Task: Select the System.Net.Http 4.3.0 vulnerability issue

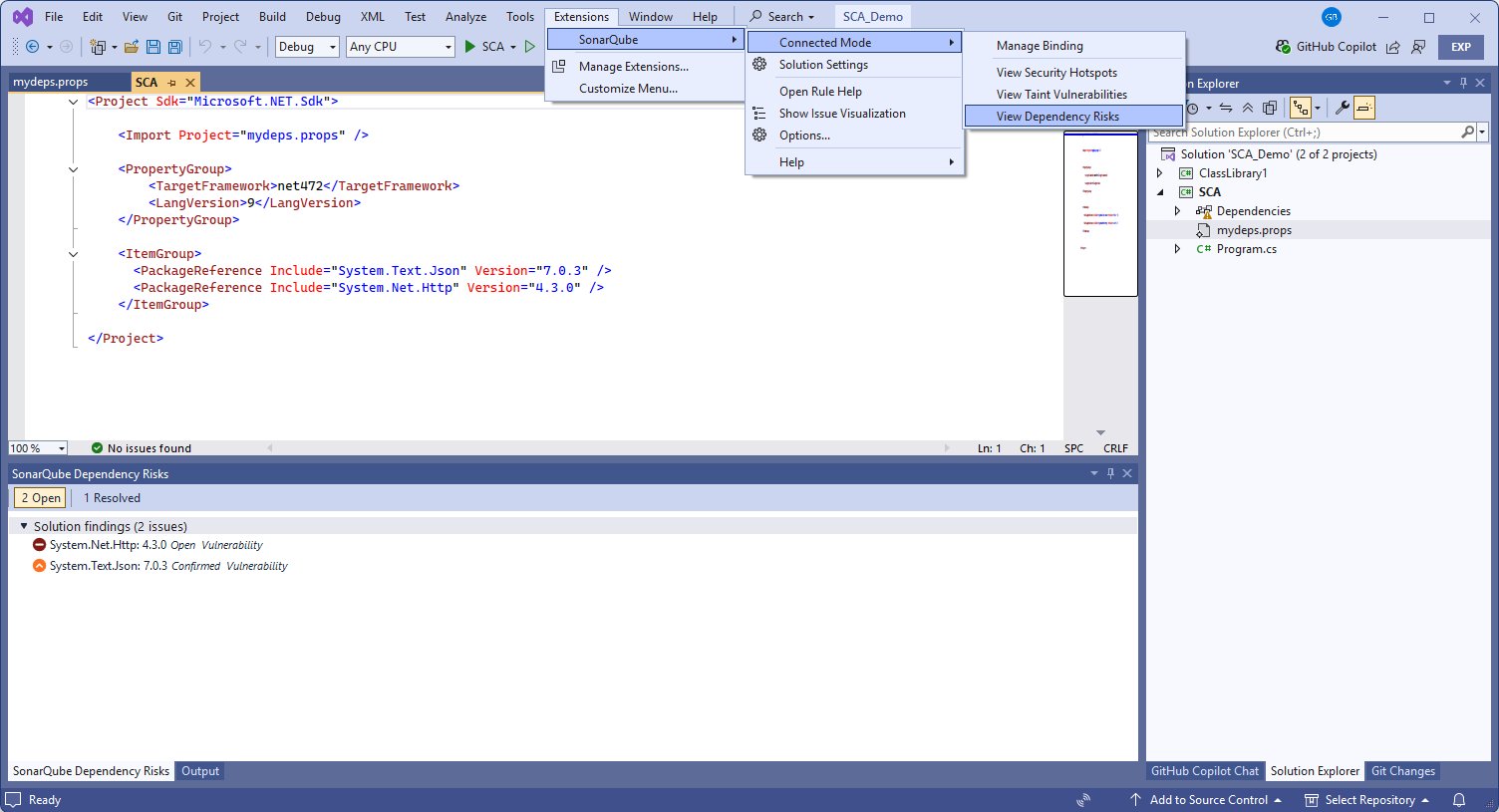Action: tap(573, 545)
